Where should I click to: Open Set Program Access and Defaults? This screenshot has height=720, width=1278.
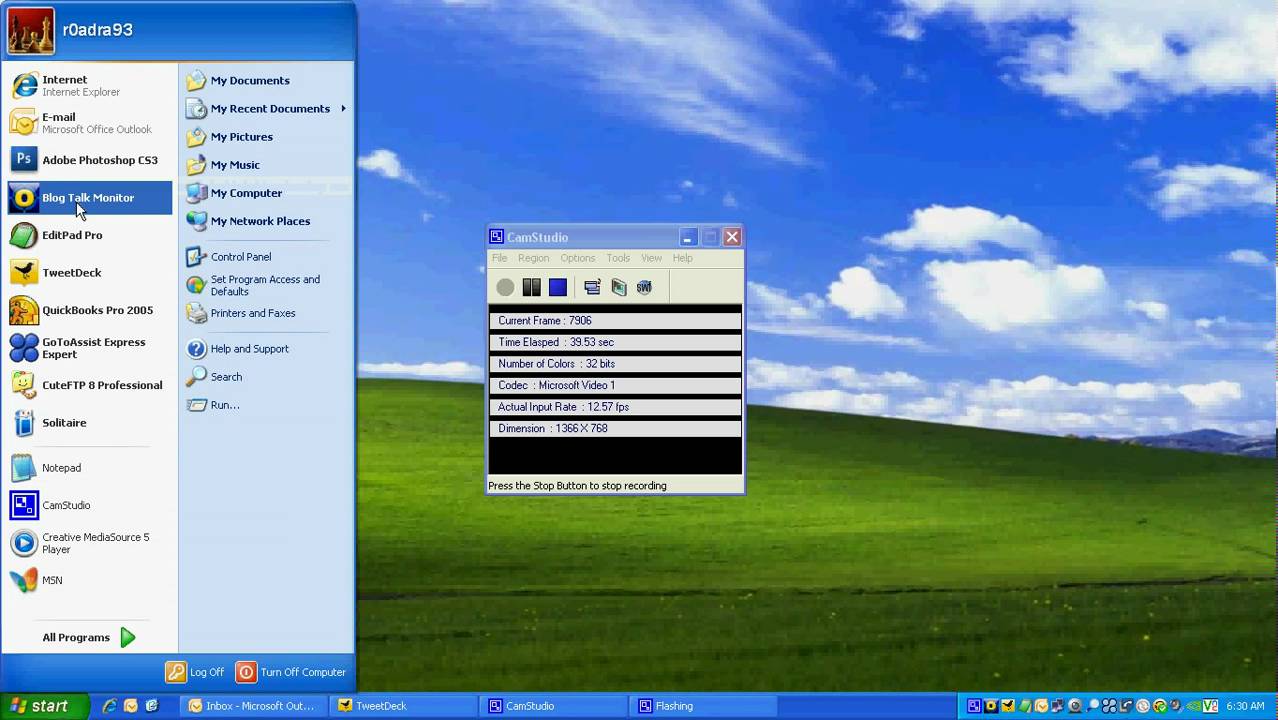click(x=266, y=285)
